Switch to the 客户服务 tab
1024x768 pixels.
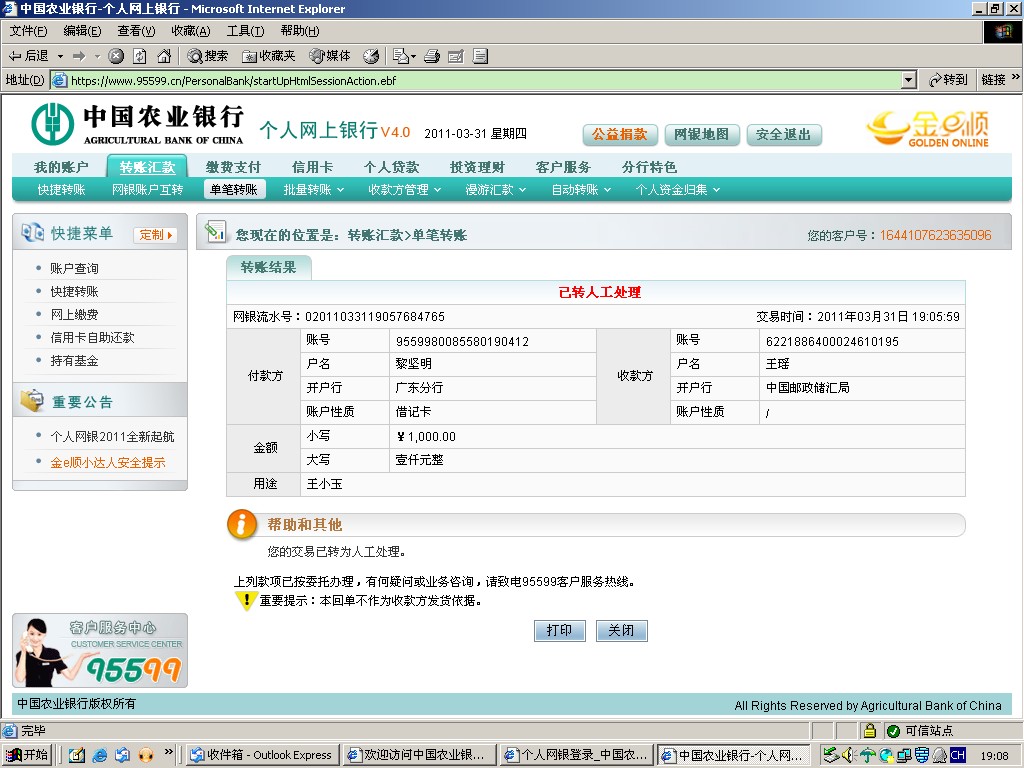pyautogui.click(x=563, y=167)
